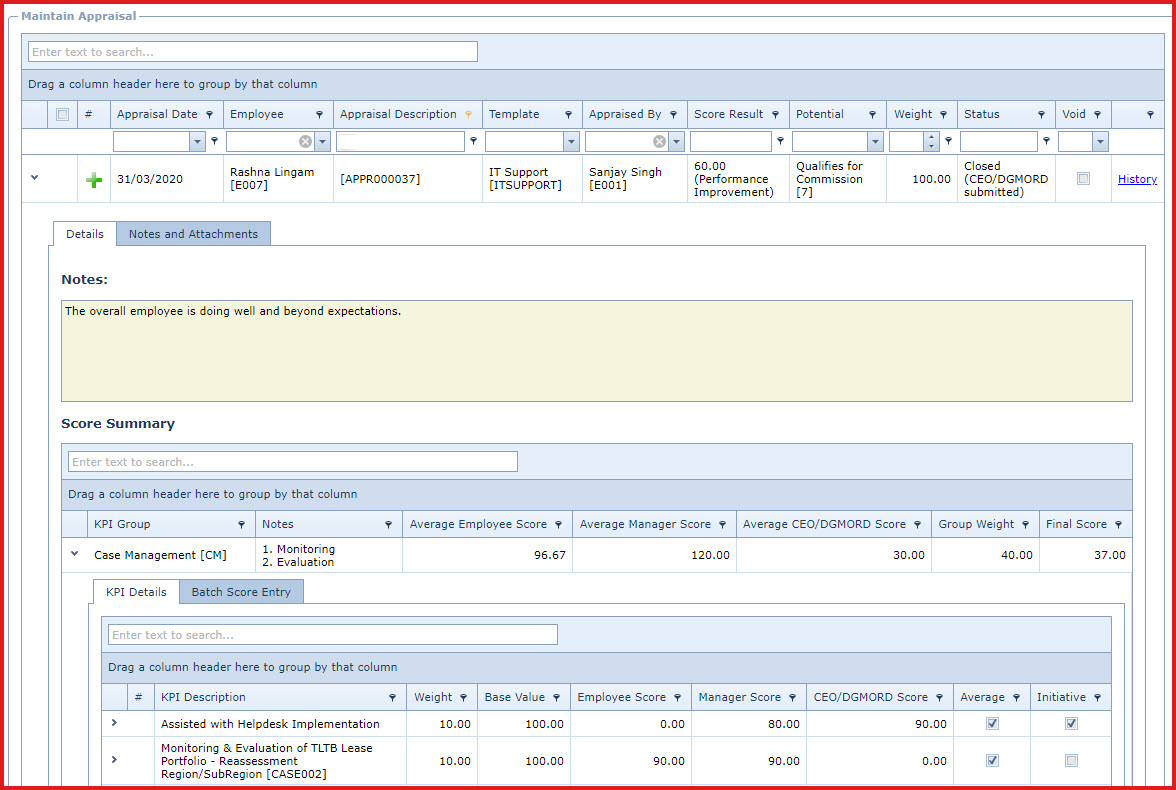Click the filter icon on Appraisal Description header
The width and height of the screenshot is (1176, 790).
pyautogui.click(x=468, y=115)
